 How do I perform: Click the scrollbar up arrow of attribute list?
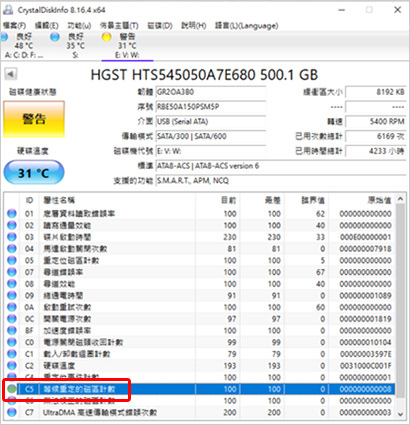[401, 199]
